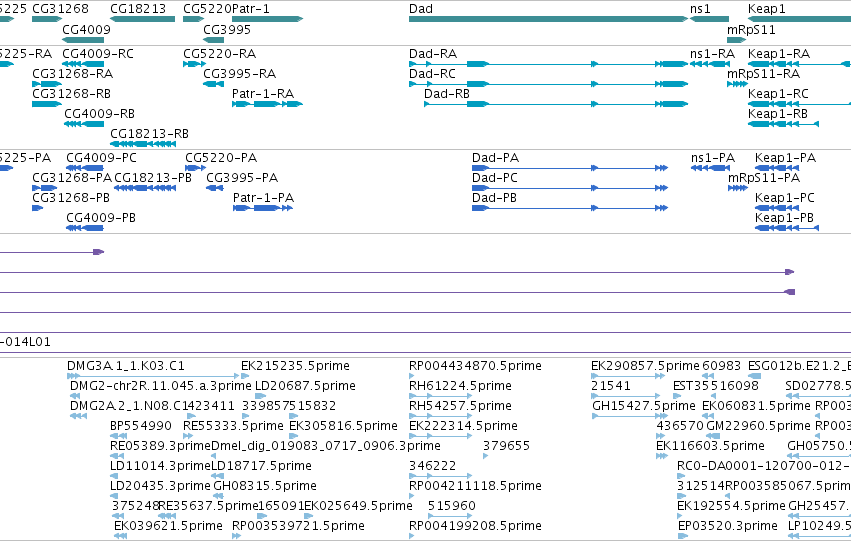This screenshot has width=851, height=541.
Task: Click protein label CG31268-PB
Action: 71,198
